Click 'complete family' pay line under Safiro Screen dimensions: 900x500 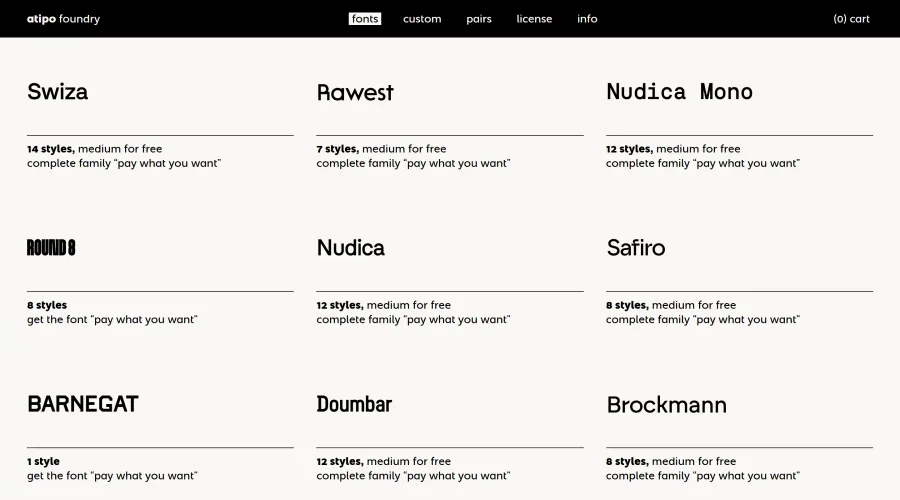[x=703, y=320]
